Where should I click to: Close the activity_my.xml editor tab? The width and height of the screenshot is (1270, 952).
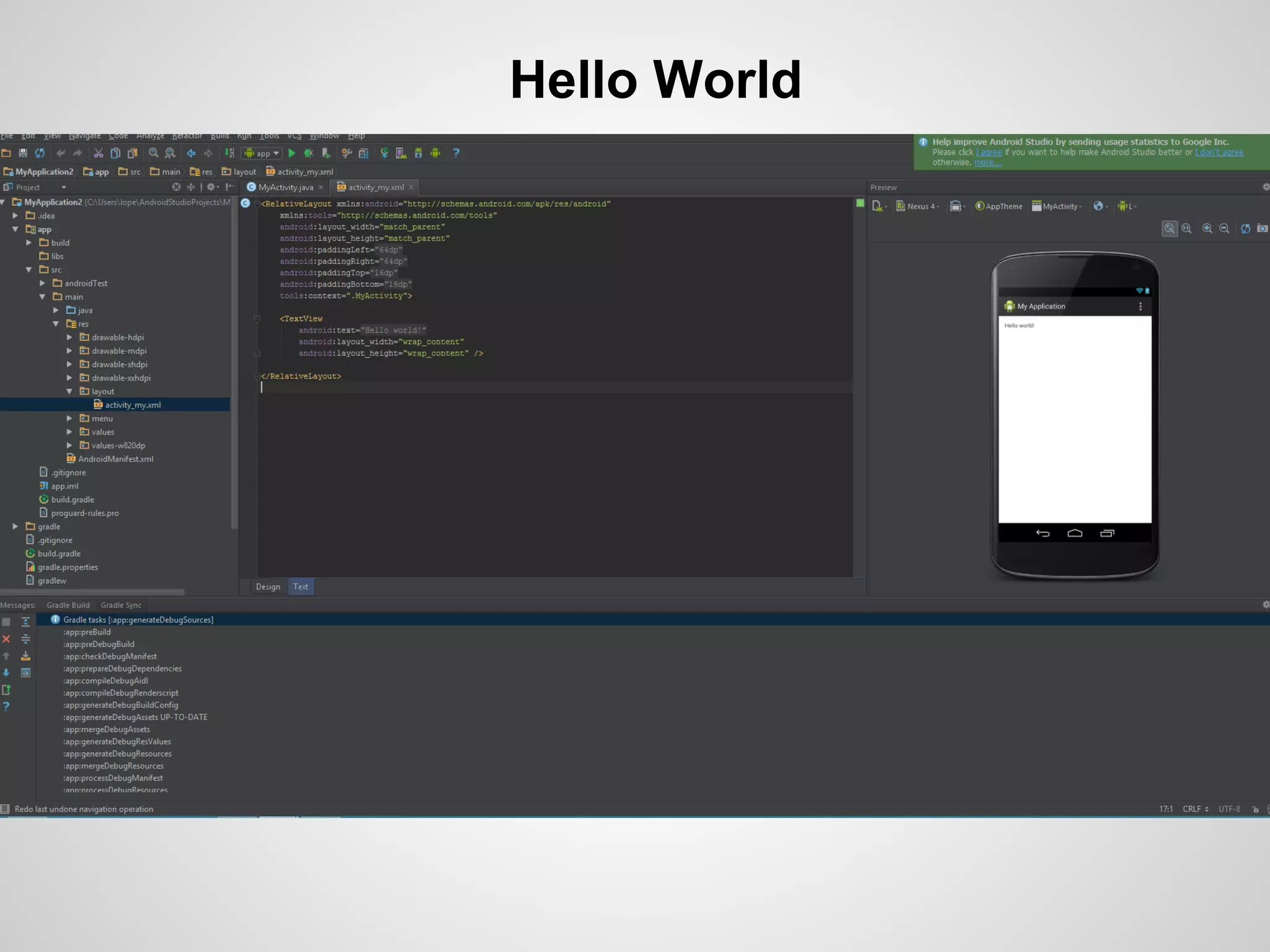click(411, 187)
